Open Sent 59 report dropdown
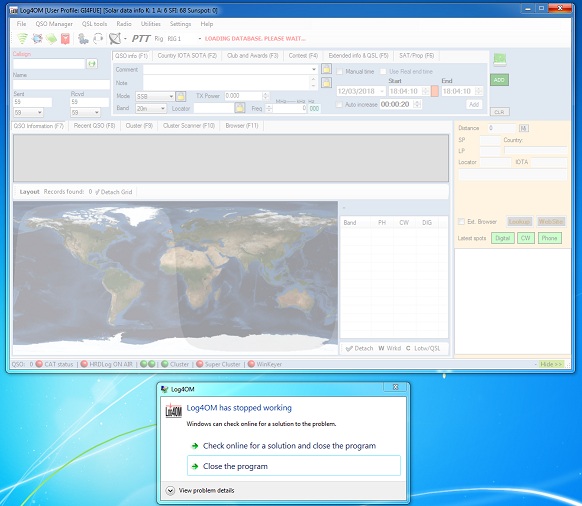 point(39,112)
